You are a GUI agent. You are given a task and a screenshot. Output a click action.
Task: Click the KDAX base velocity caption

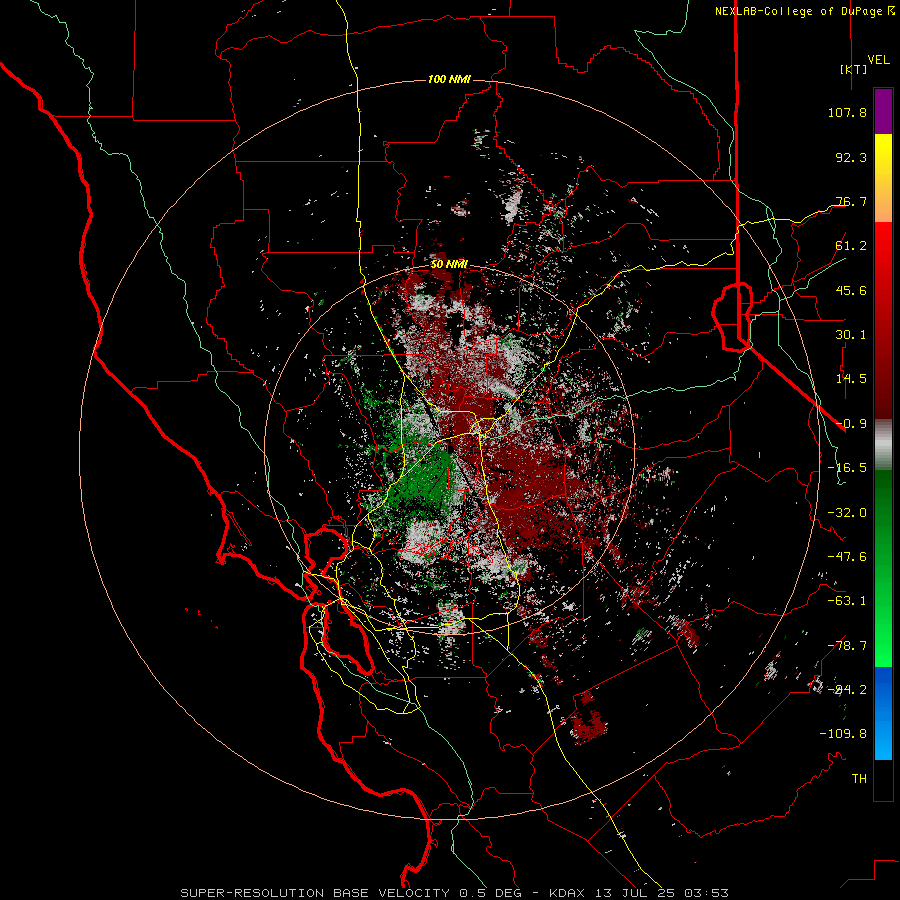click(x=455, y=893)
